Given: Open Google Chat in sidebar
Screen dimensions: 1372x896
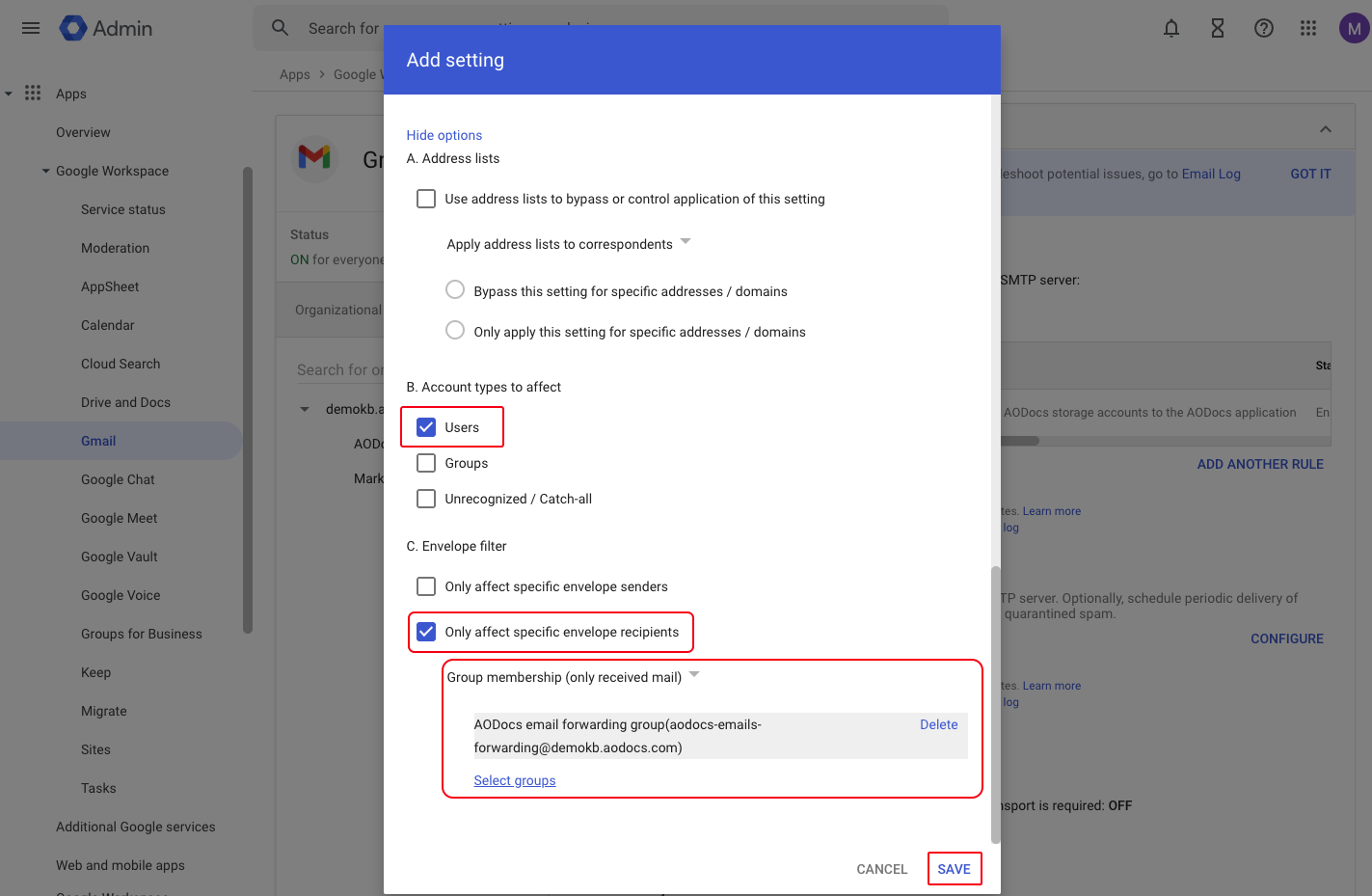Looking at the screenshot, I should 118,479.
